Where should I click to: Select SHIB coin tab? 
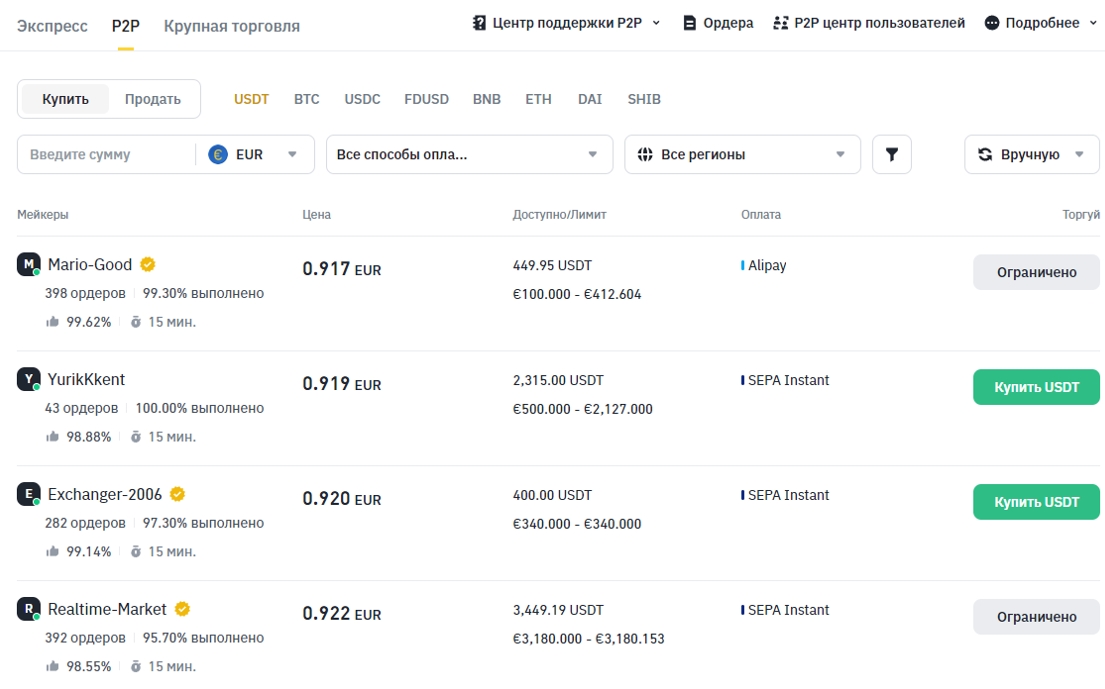[x=644, y=99]
